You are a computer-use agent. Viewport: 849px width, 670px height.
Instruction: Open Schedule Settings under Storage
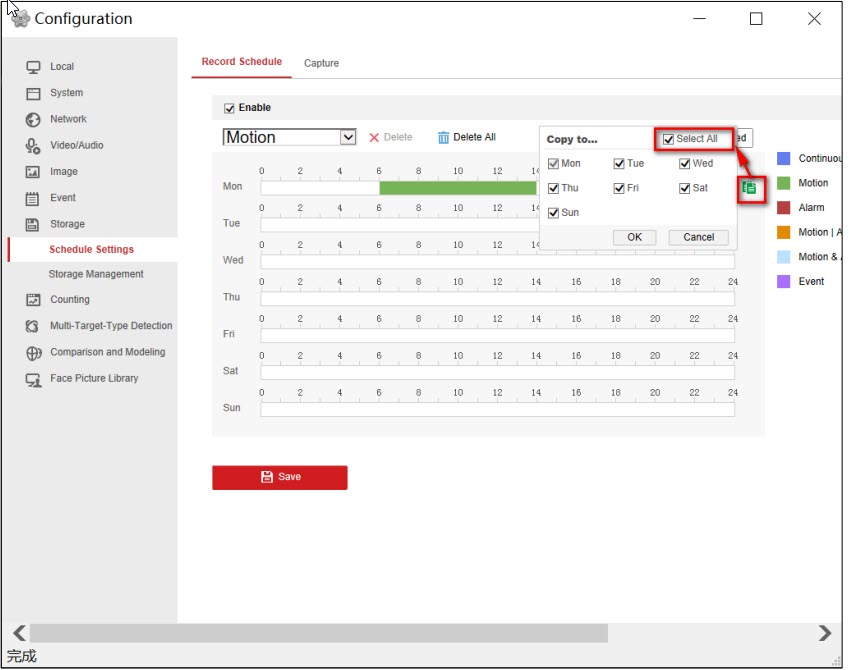tap(91, 250)
